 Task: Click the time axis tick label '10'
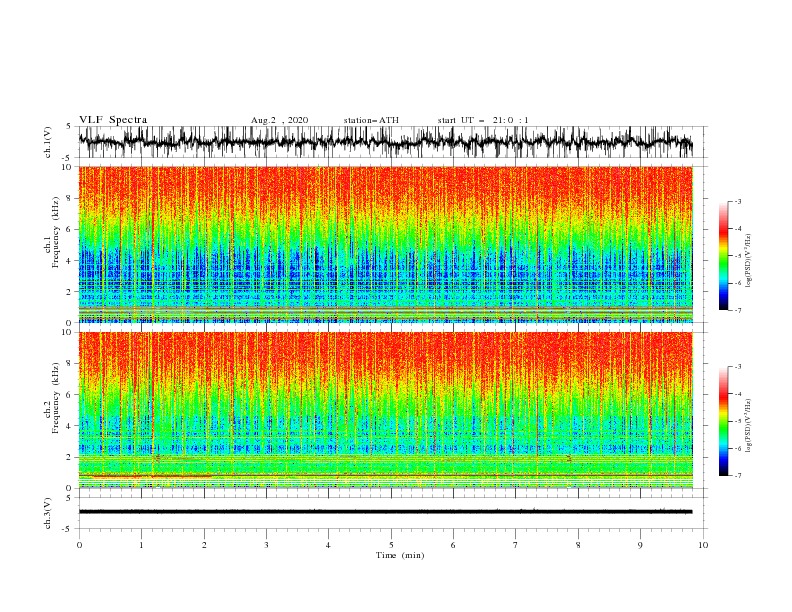[703, 545]
